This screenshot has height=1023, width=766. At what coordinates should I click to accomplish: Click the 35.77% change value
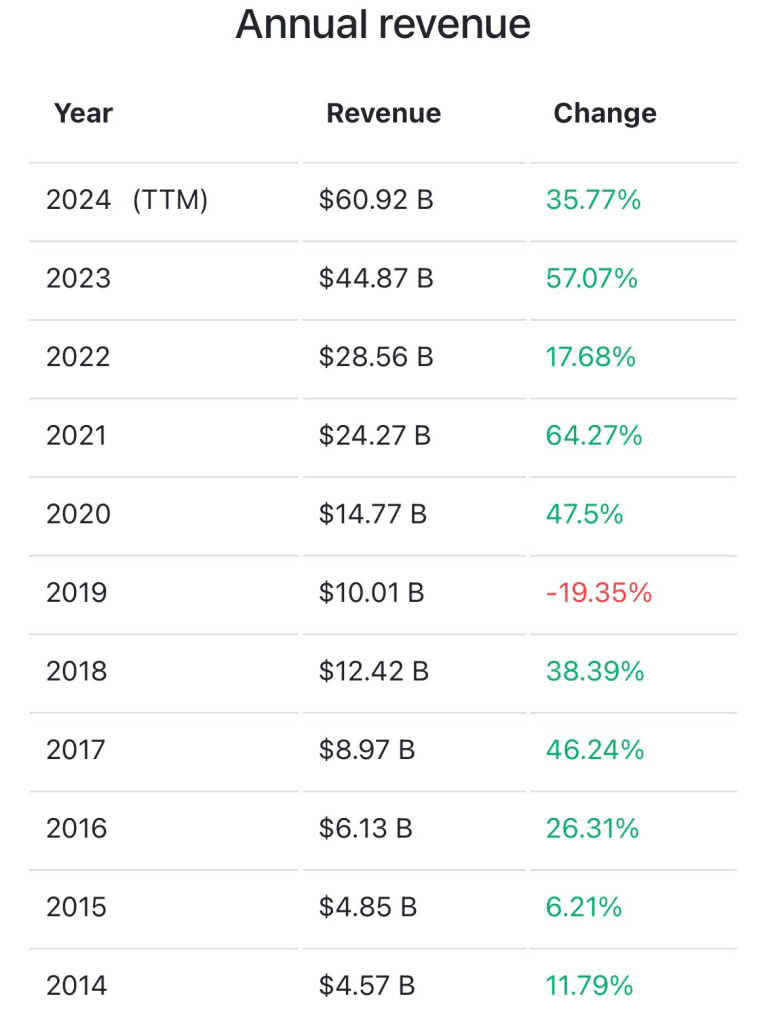pos(593,200)
